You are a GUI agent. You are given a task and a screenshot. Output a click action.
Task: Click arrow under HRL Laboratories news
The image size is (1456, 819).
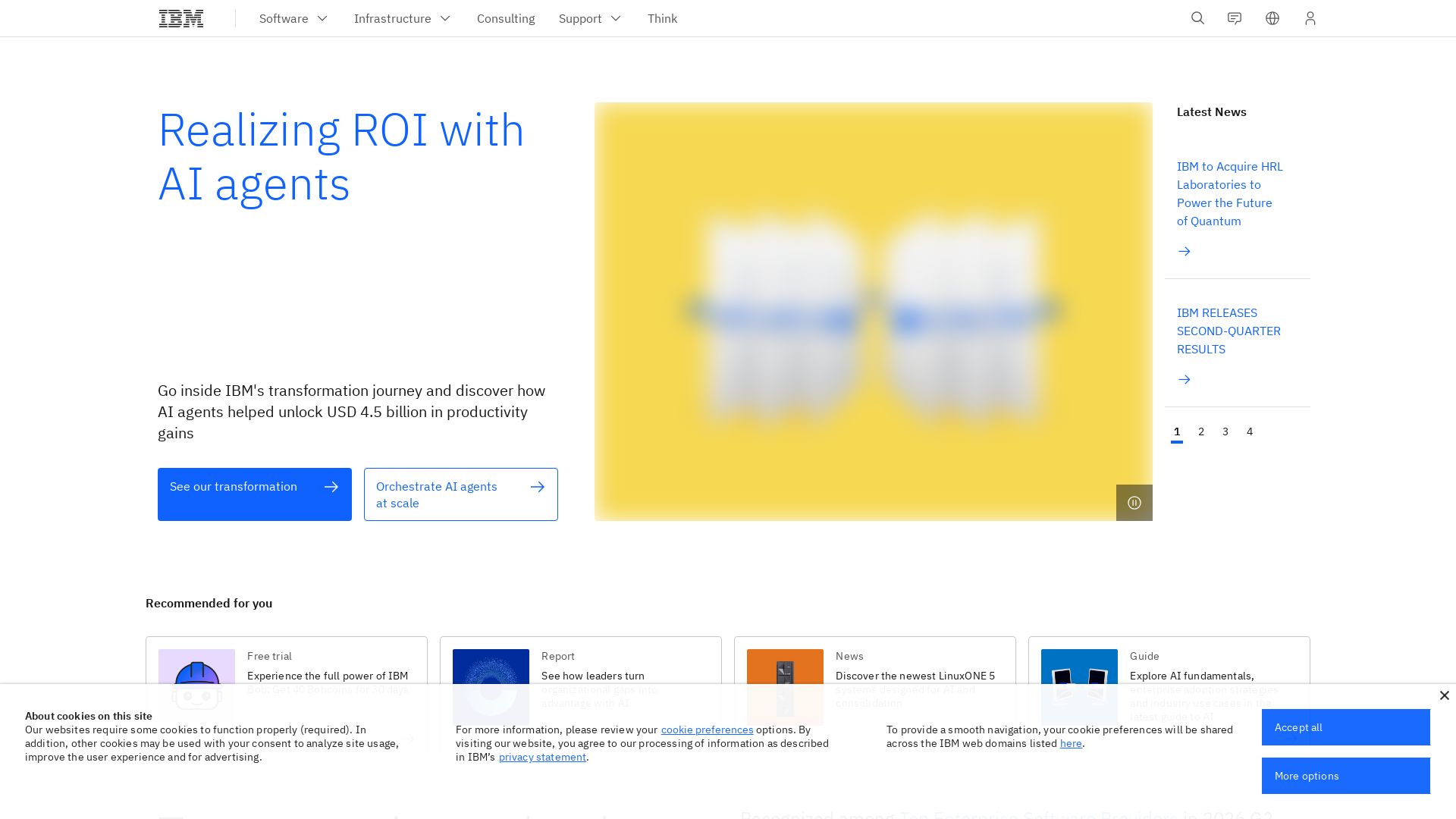pos(1185,251)
